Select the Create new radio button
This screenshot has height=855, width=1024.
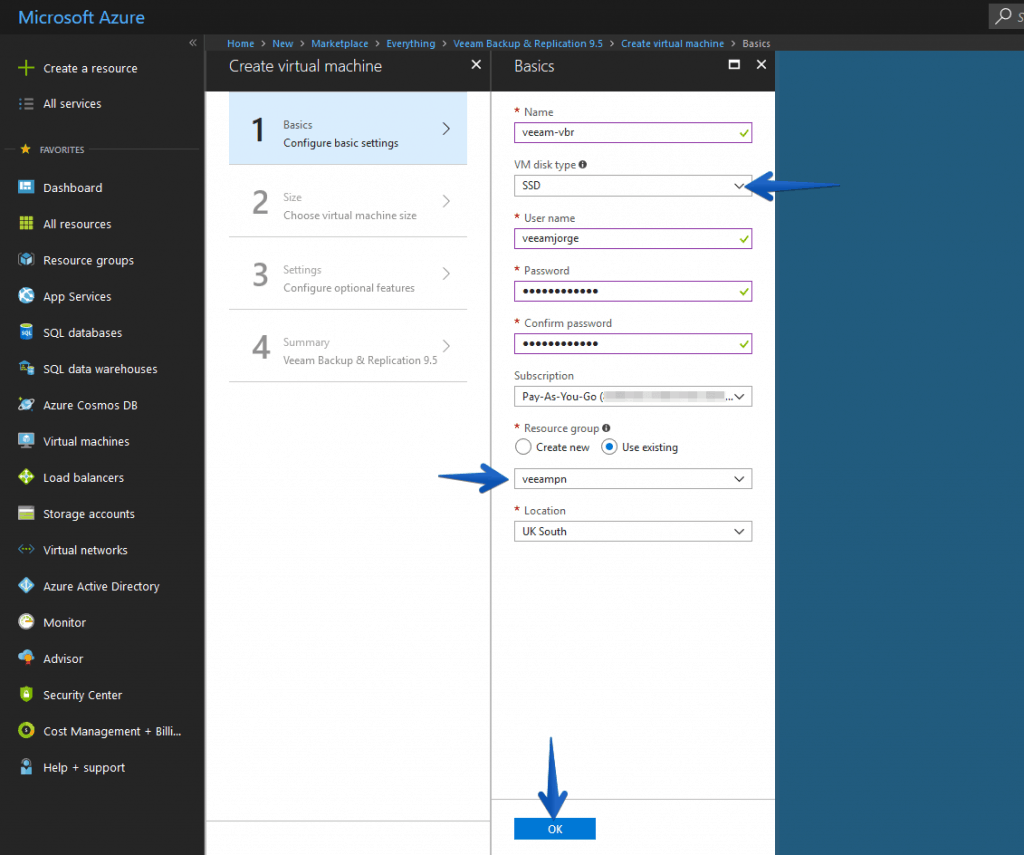pos(523,447)
